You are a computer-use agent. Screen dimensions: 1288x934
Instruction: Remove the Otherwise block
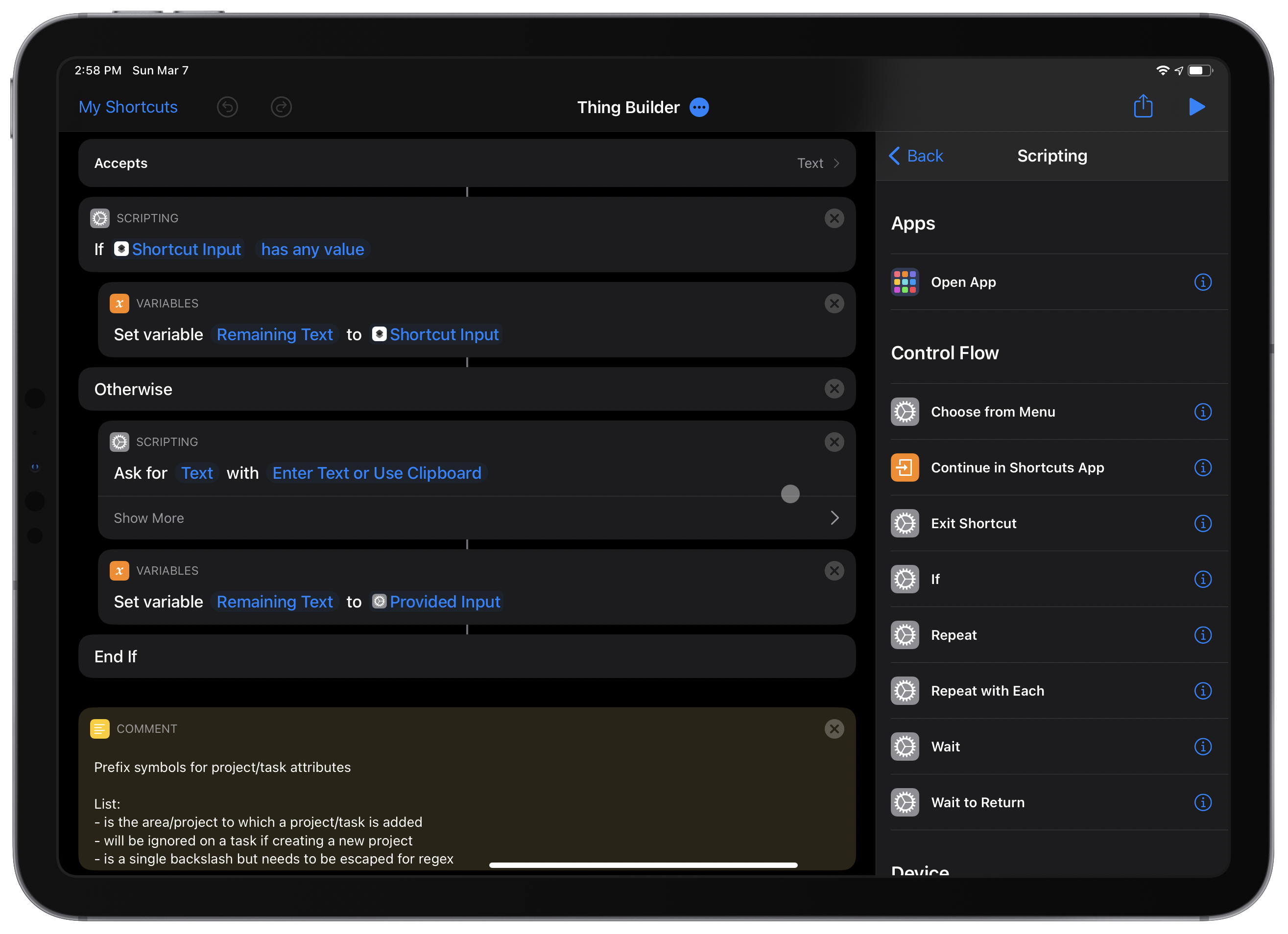(834, 389)
